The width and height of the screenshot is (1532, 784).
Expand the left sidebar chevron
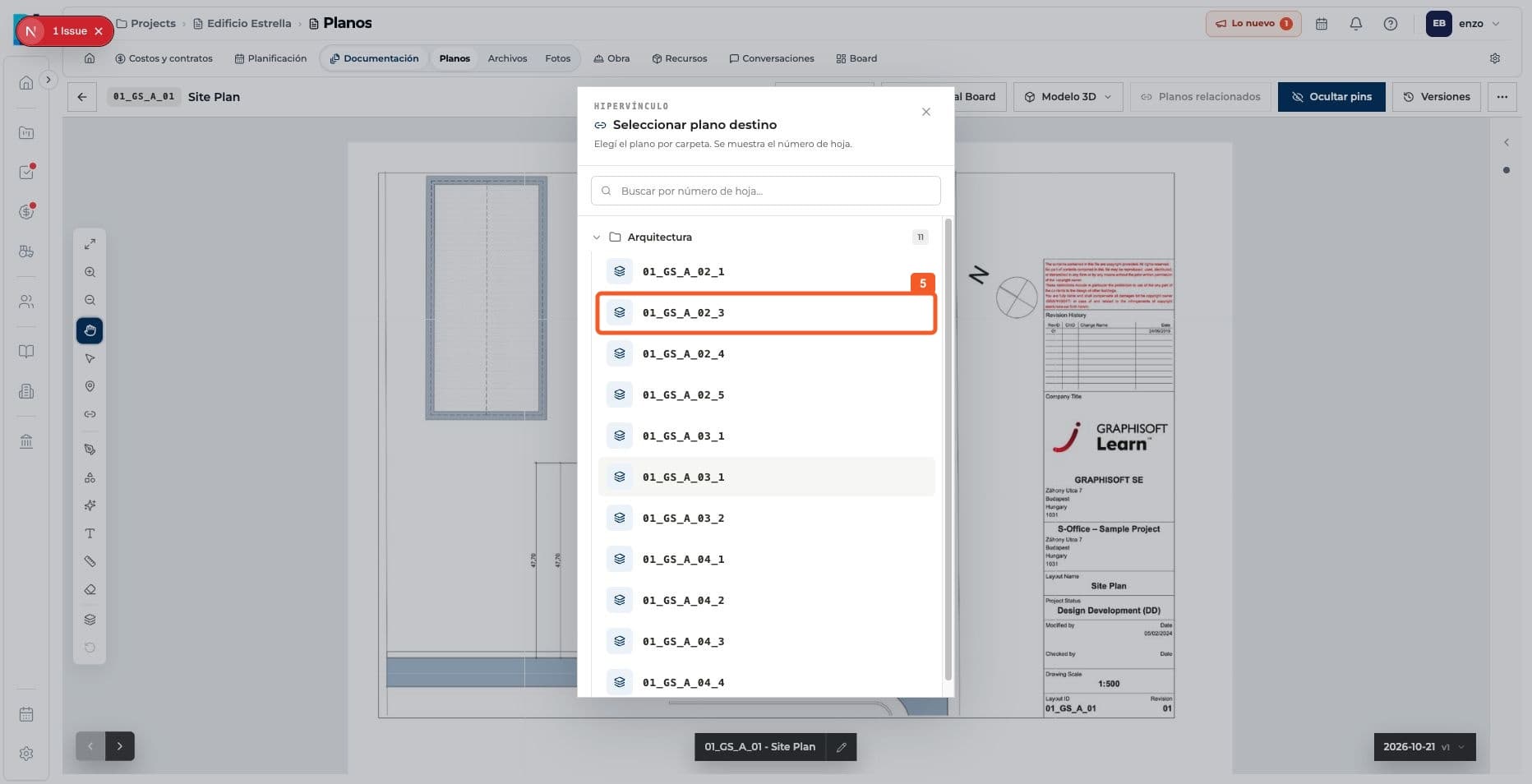48,80
